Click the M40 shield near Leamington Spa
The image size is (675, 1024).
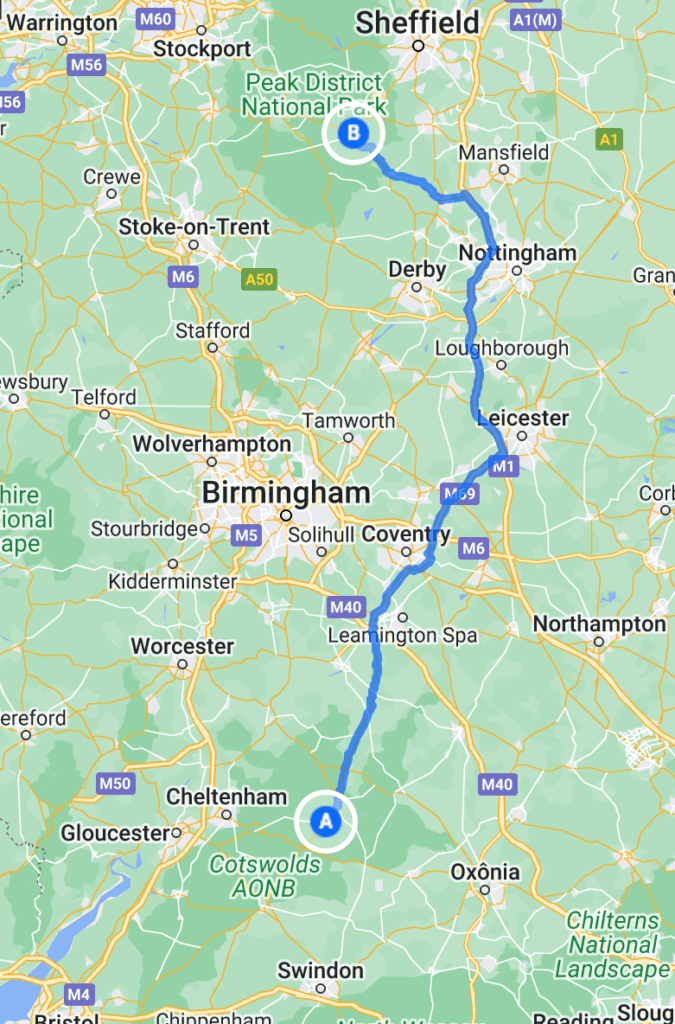point(346,607)
